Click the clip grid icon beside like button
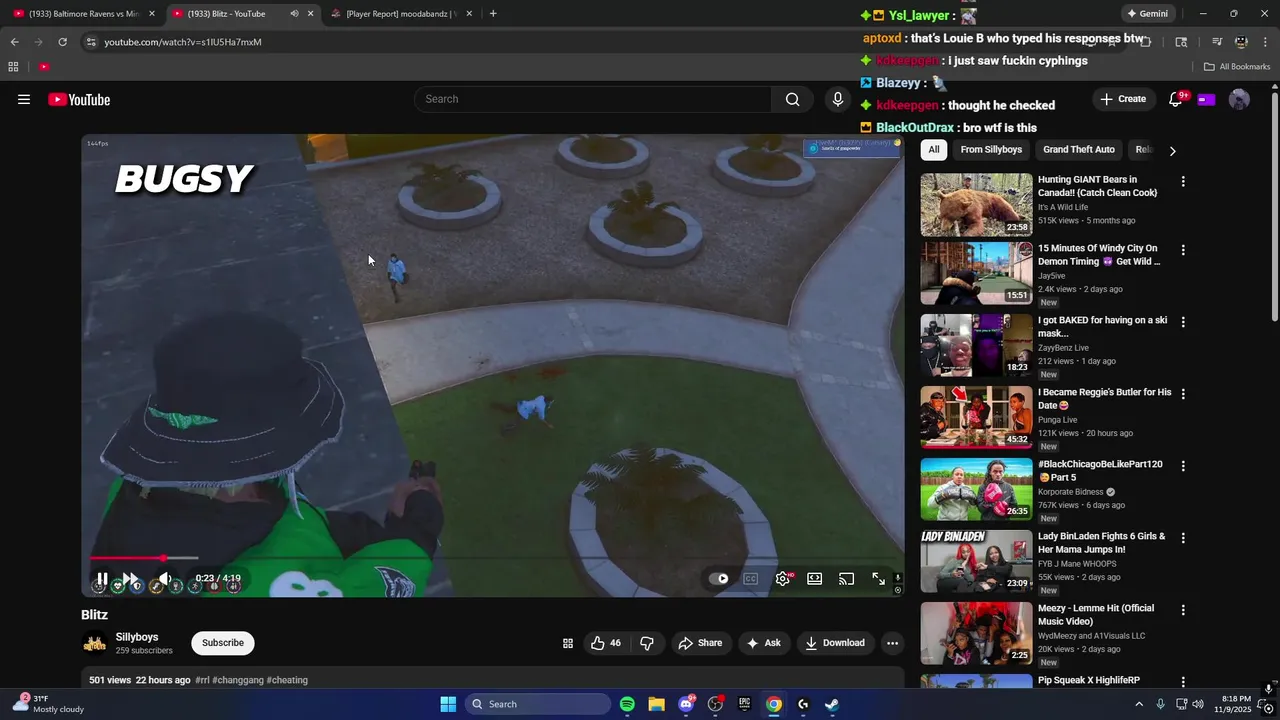The width and height of the screenshot is (1280, 720). [568, 643]
